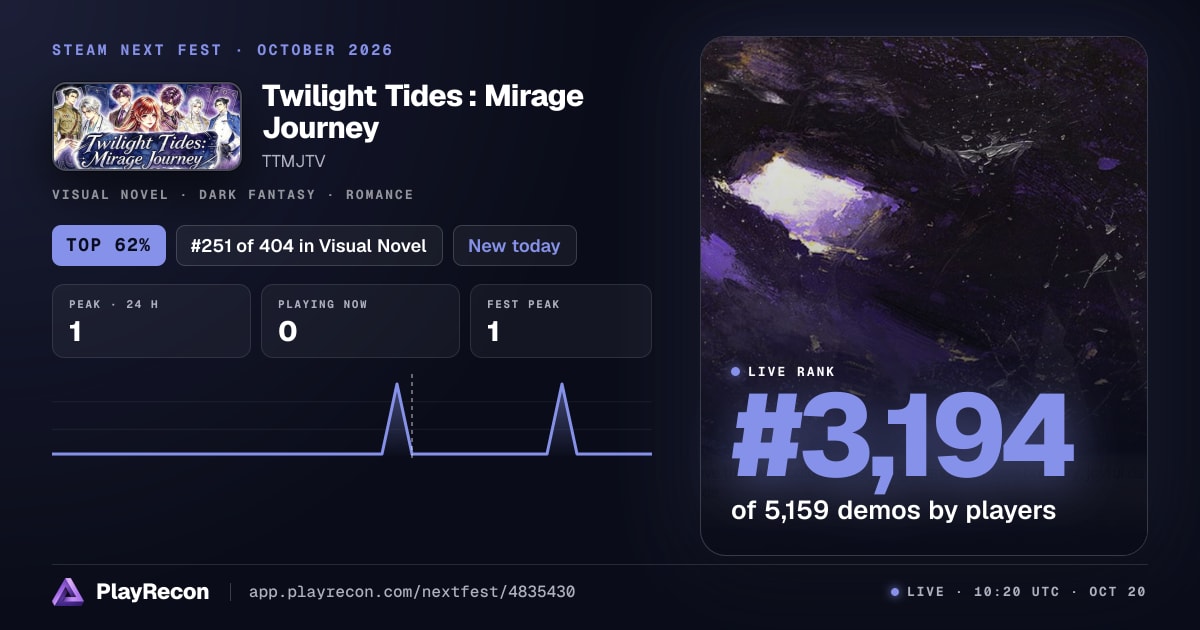The image size is (1200, 630).
Task: Click the OCT 20 date in footer
Action: 1118,592
